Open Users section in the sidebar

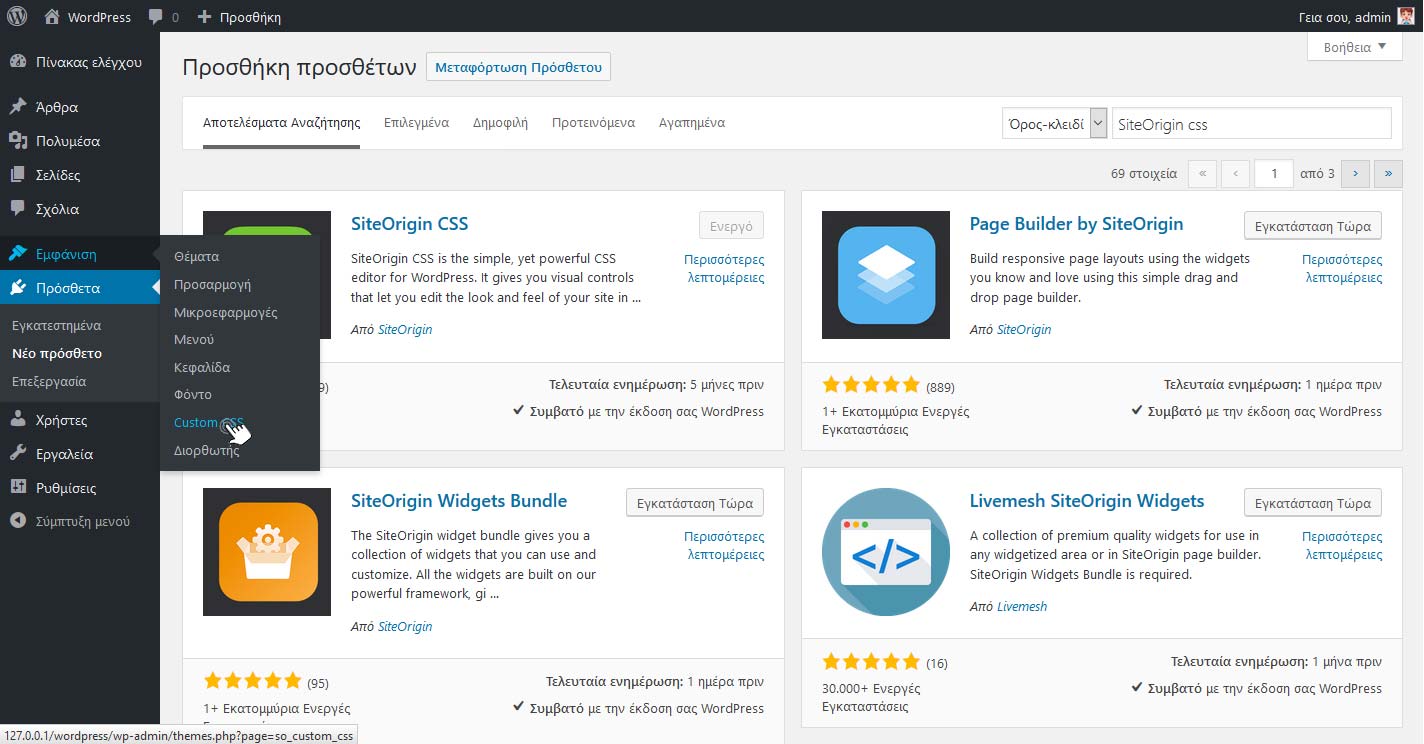tap(61, 420)
